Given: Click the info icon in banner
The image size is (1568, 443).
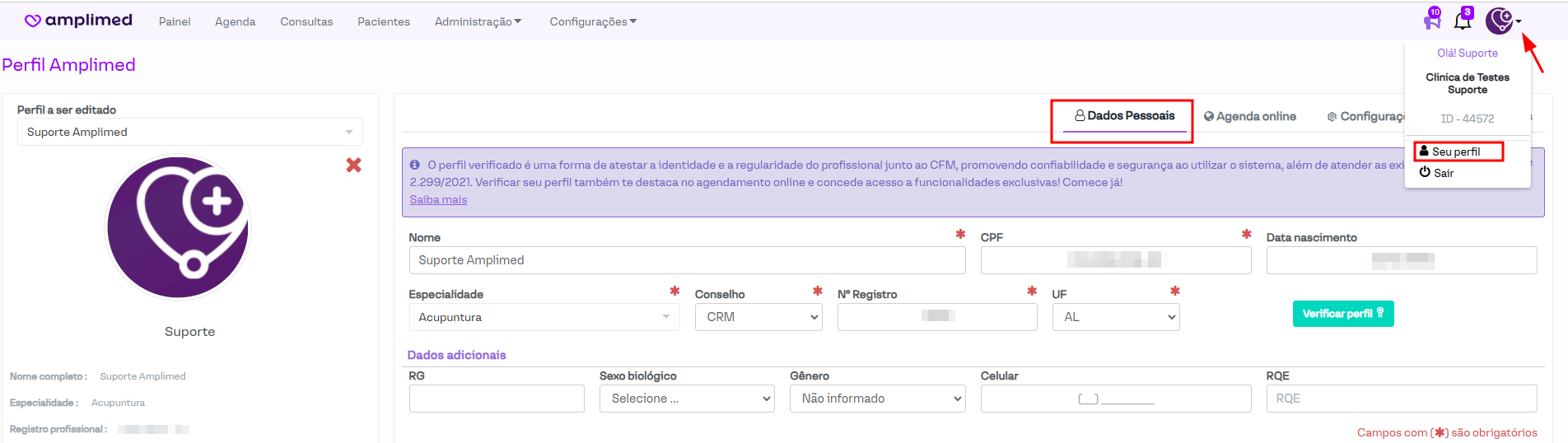Looking at the screenshot, I should point(415,165).
